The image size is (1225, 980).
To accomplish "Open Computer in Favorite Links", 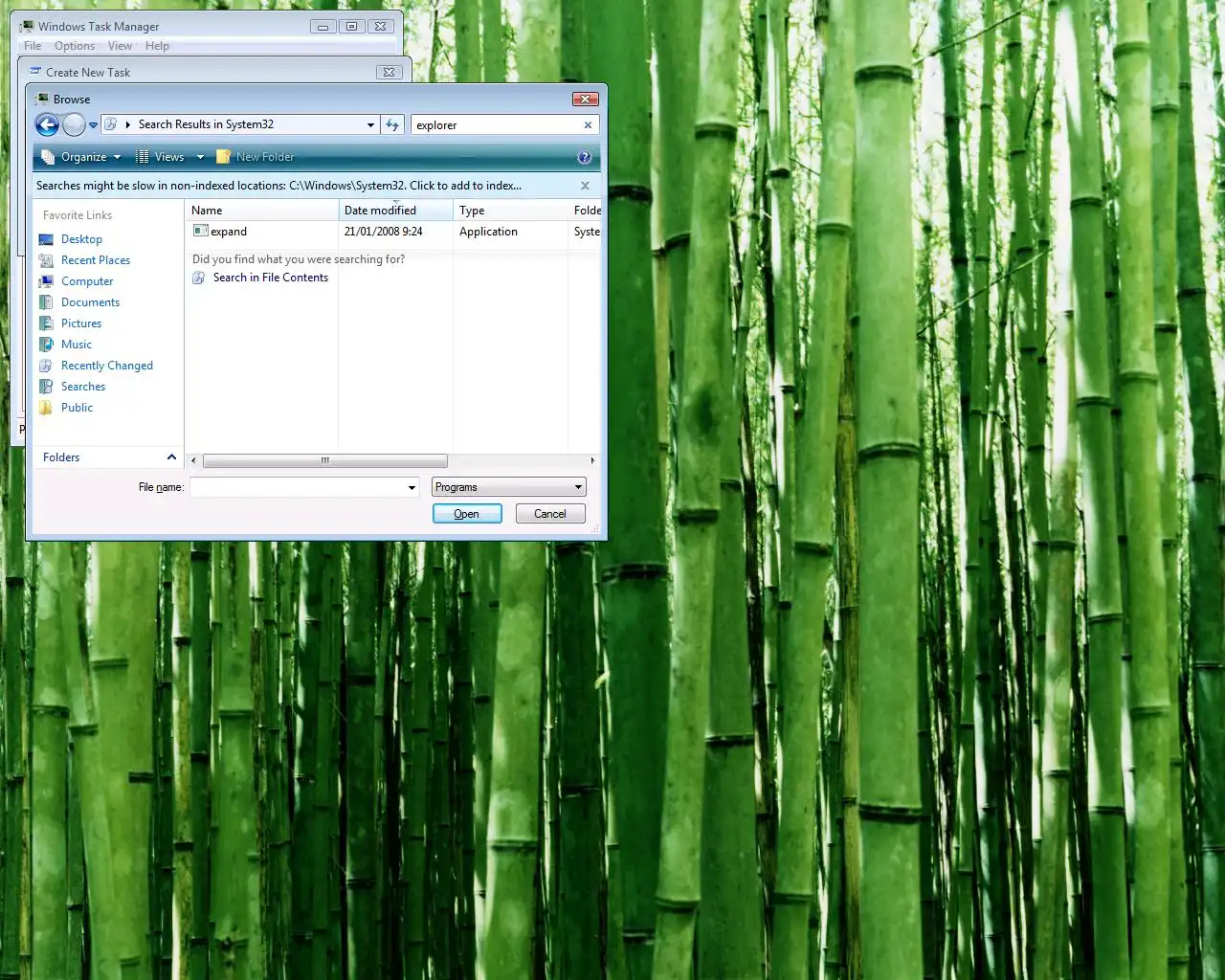I will 87,281.
